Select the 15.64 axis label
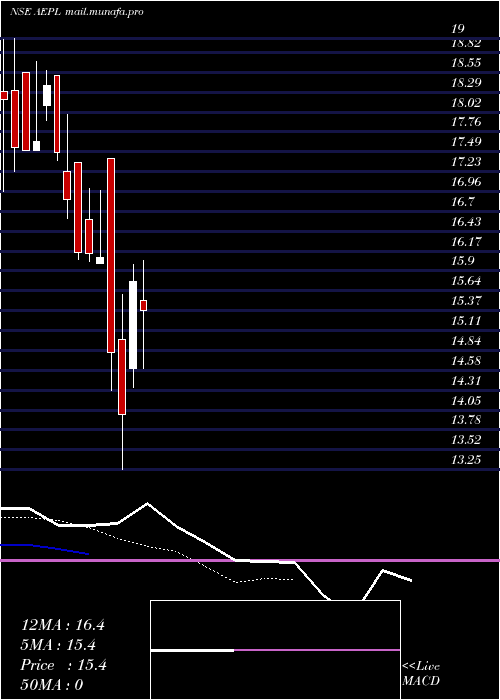 coord(466,281)
